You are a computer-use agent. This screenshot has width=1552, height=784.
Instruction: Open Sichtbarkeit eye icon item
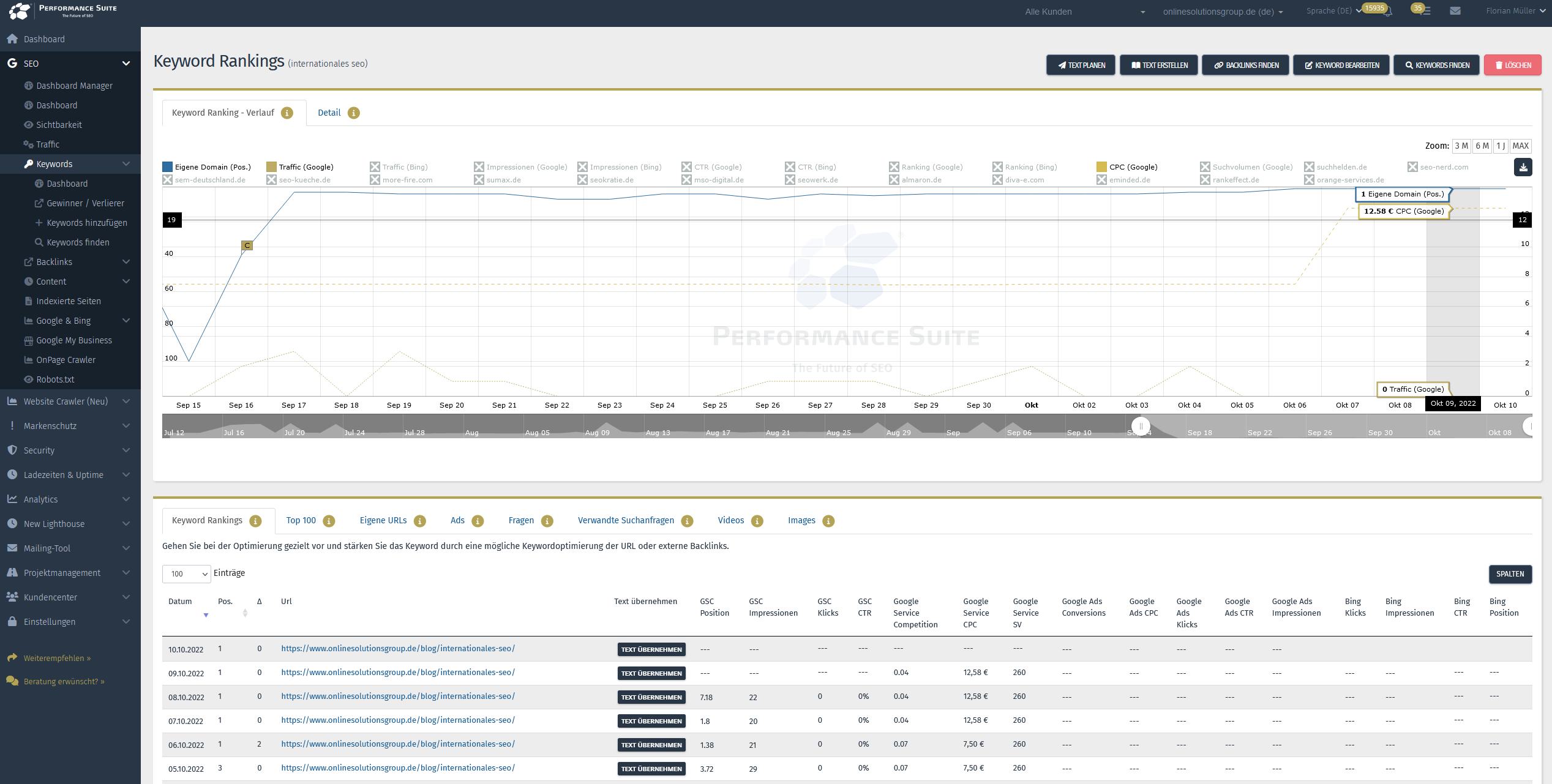point(52,125)
